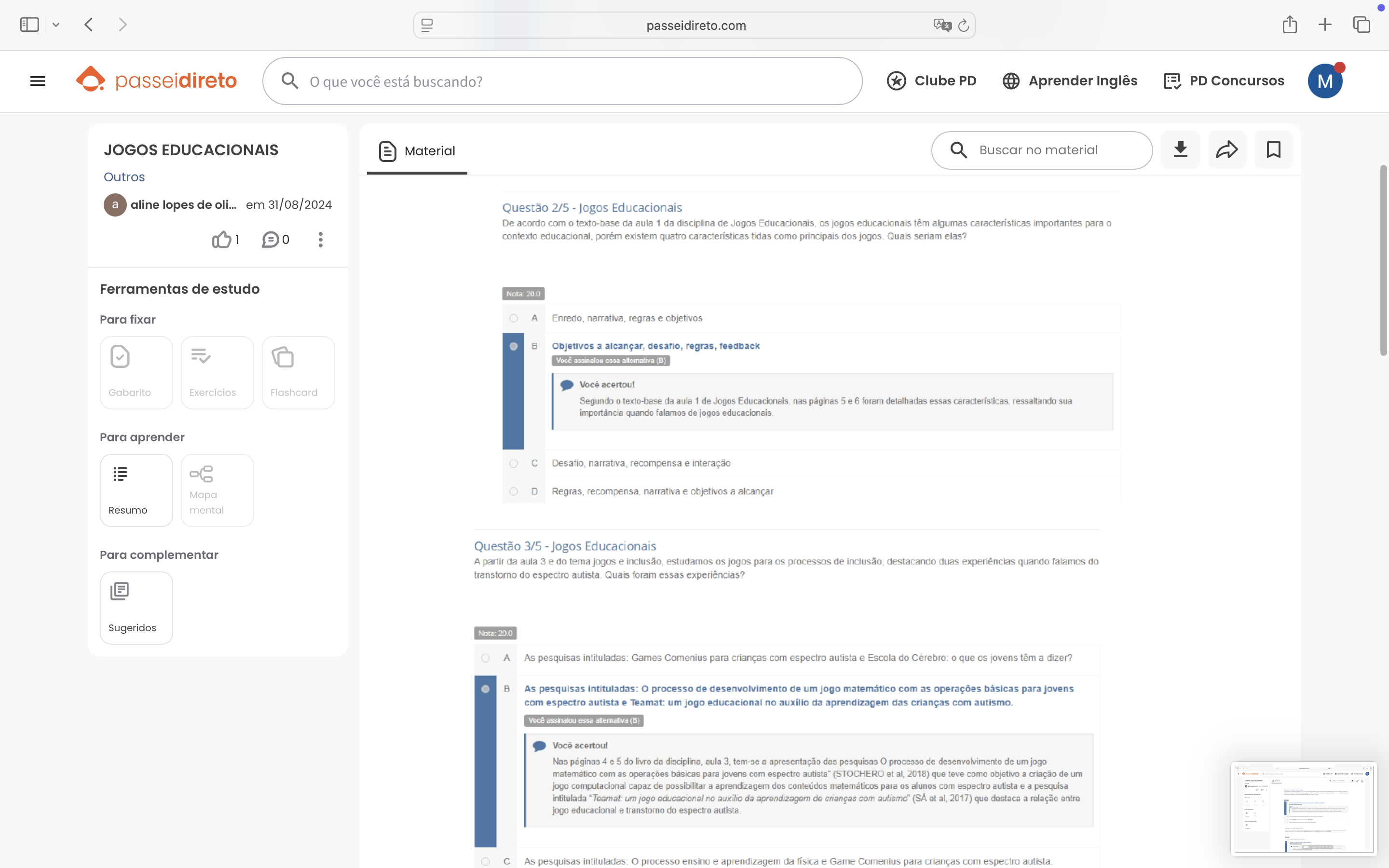Switch to the Material tab
The image size is (1389, 868).
coord(417,151)
